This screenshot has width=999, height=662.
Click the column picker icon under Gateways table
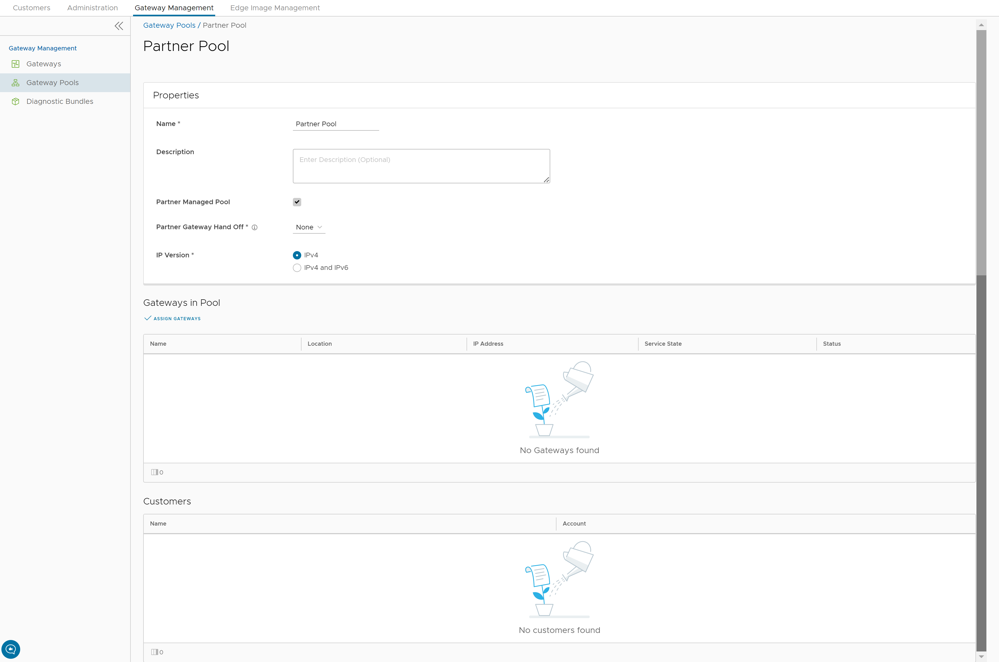tap(154, 472)
